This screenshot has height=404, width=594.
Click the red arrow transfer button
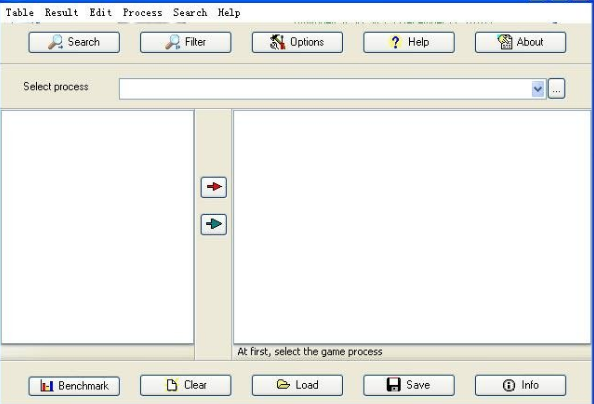tap(214, 187)
